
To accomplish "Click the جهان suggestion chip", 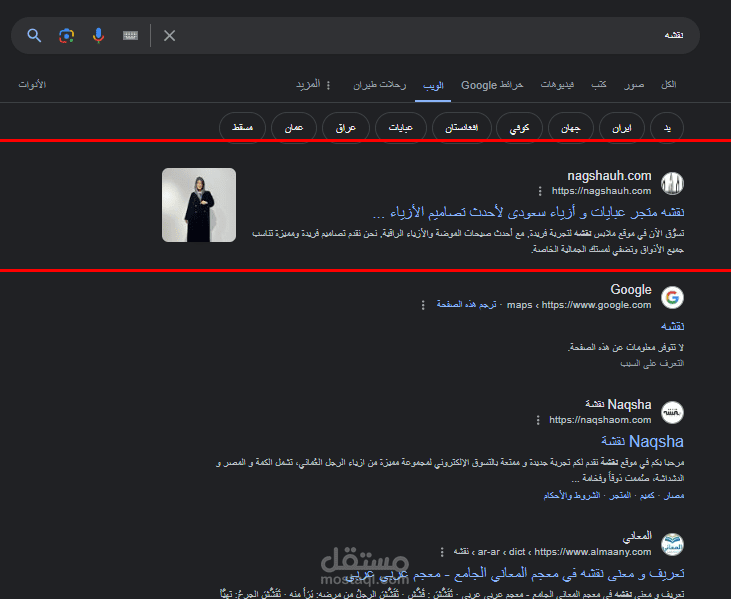I will coord(571,127).
